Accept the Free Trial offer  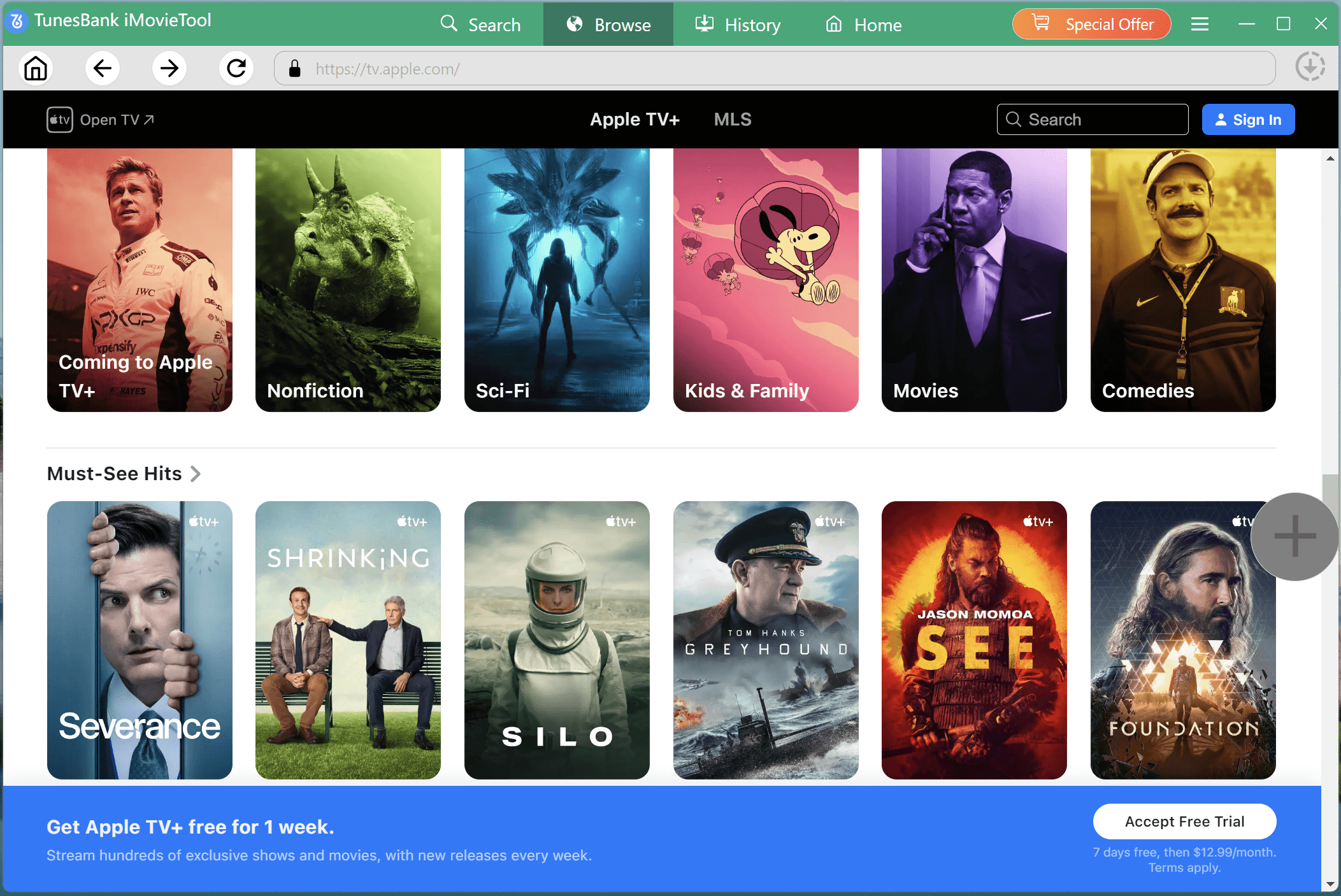tap(1184, 821)
